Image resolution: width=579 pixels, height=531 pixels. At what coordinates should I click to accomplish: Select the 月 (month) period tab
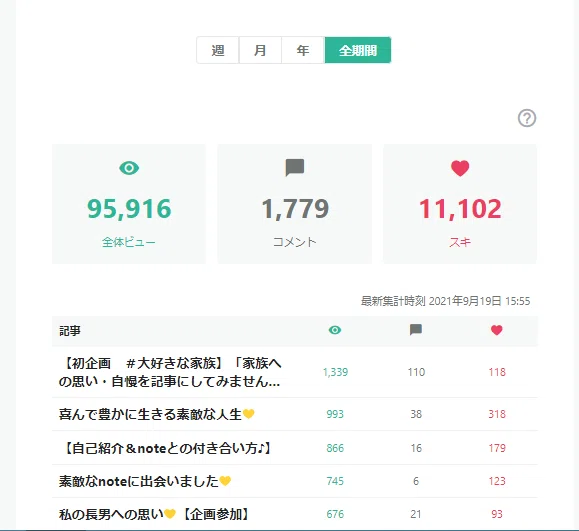click(x=260, y=50)
